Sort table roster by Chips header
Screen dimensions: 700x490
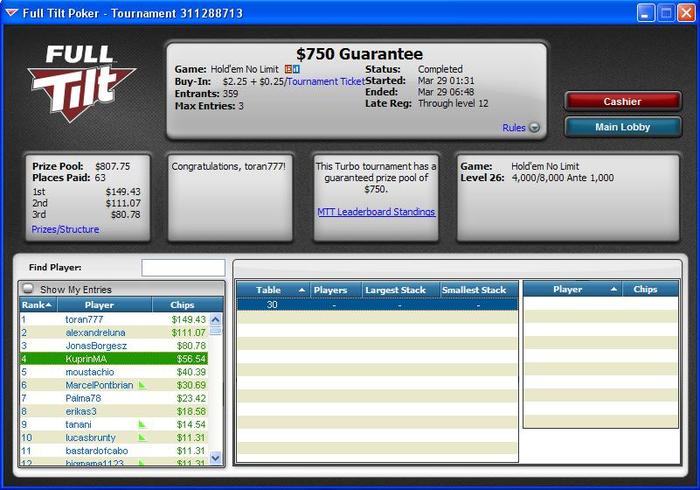[650, 289]
